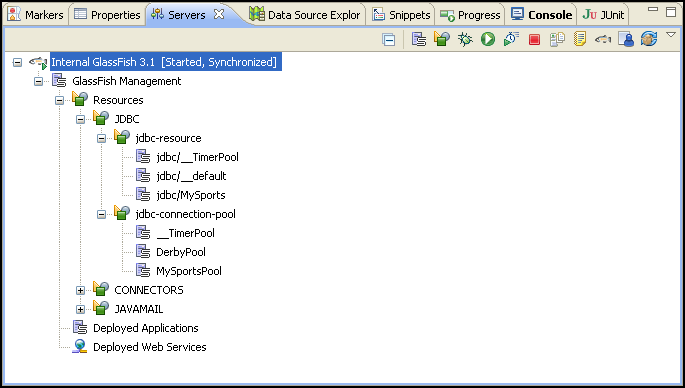
Task: Select DerbyPool connection pool
Action: [181, 252]
